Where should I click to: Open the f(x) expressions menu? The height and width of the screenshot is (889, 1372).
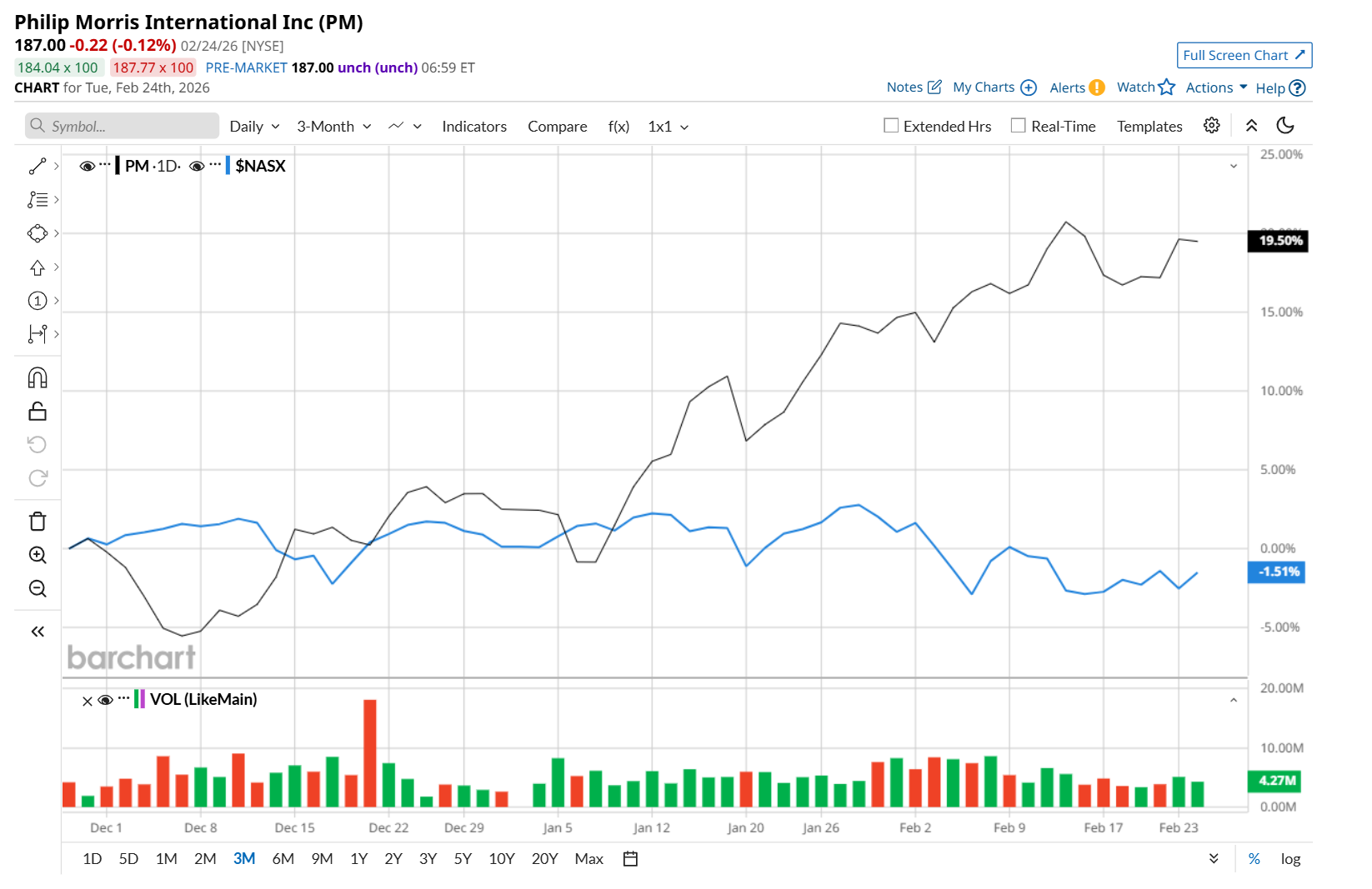tap(618, 127)
